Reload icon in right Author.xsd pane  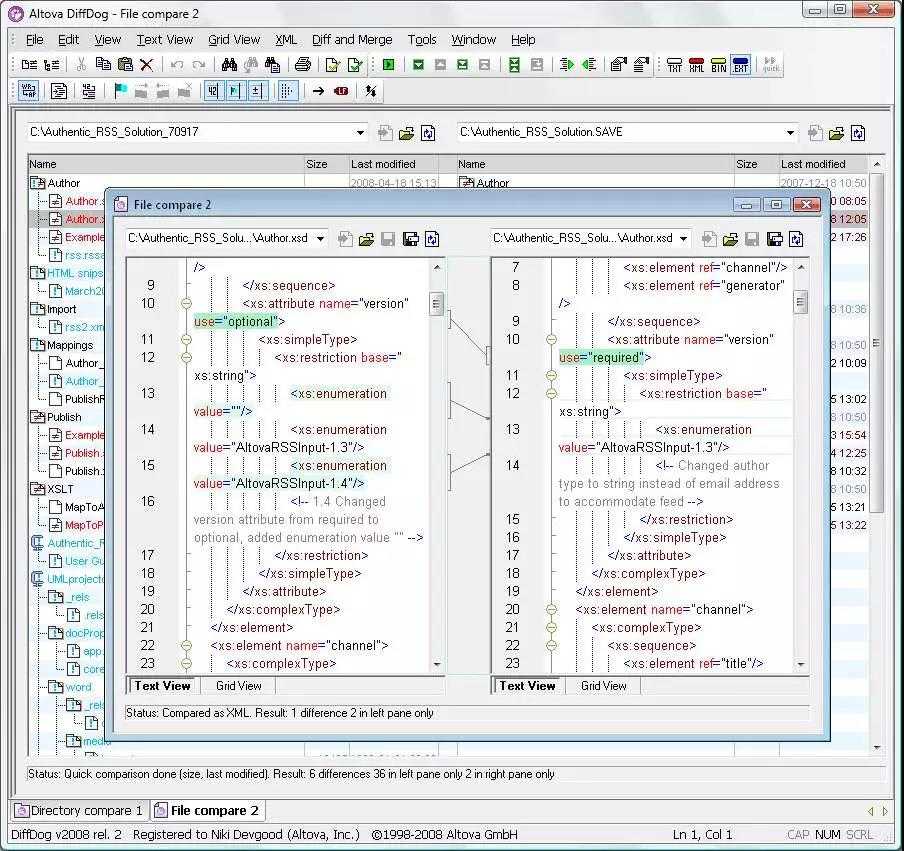point(796,239)
